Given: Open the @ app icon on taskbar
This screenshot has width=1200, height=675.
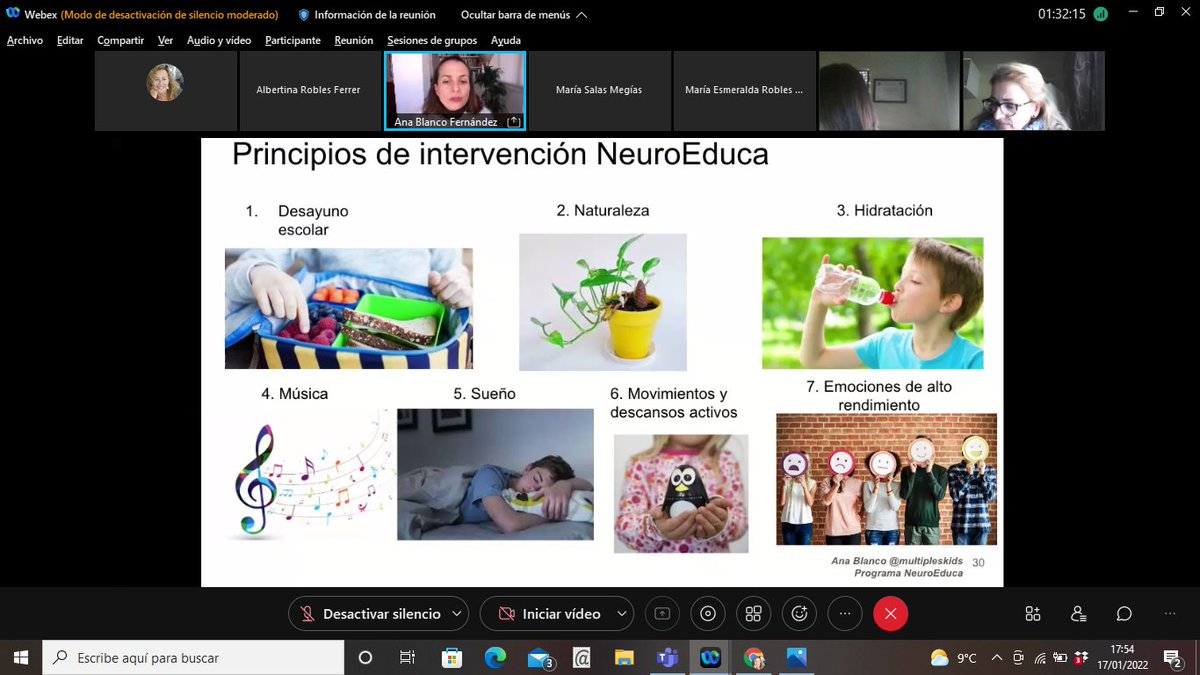Looking at the screenshot, I should click(x=581, y=657).
